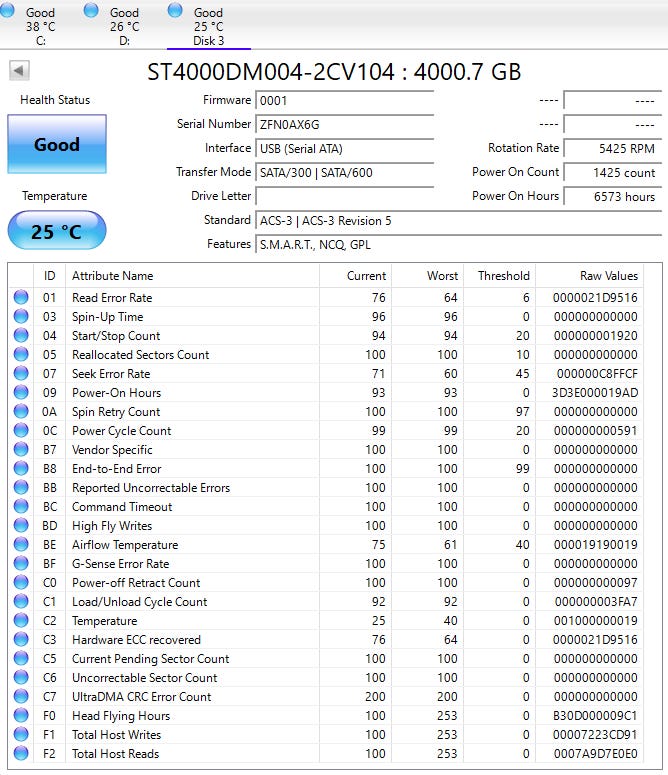Click status icon for C2 Temperature row

[21, 620]
